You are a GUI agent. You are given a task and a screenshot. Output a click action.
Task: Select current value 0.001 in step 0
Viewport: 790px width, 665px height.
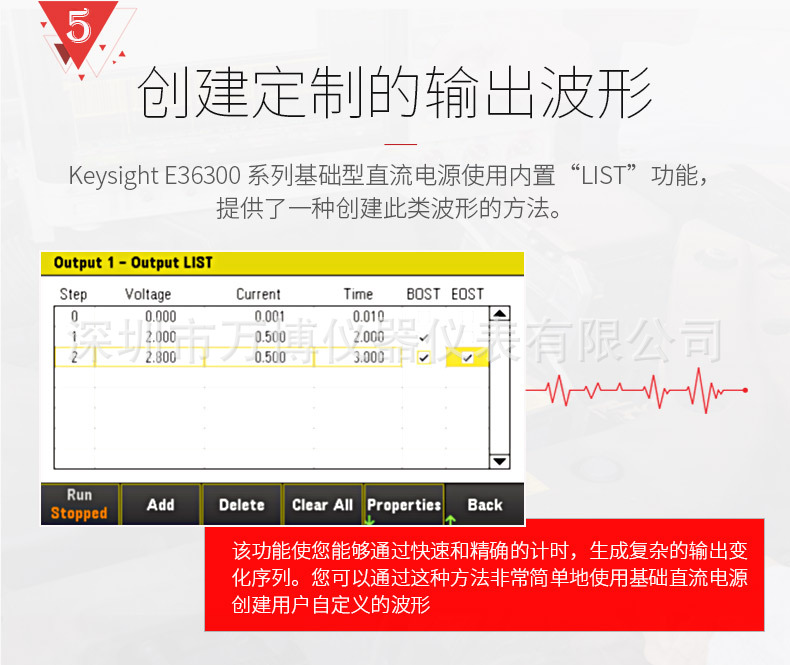(270, 316)
